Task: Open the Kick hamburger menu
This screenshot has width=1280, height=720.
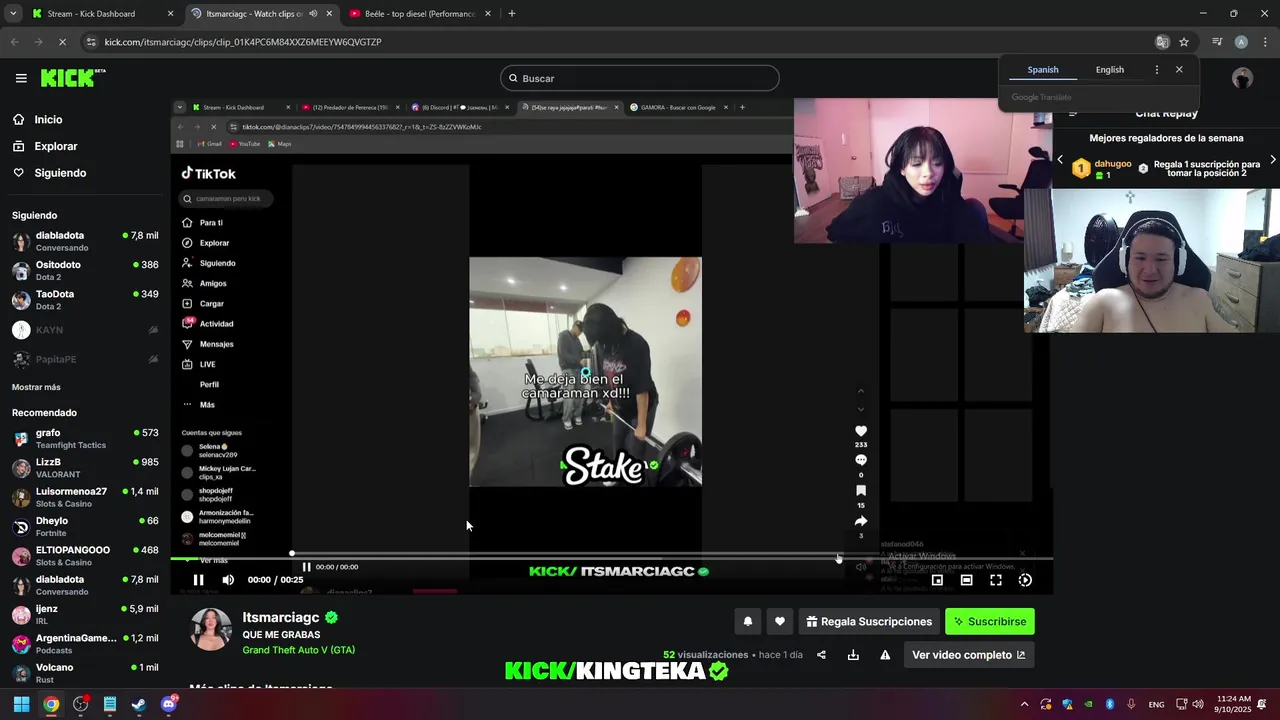Action: [21, 78]
